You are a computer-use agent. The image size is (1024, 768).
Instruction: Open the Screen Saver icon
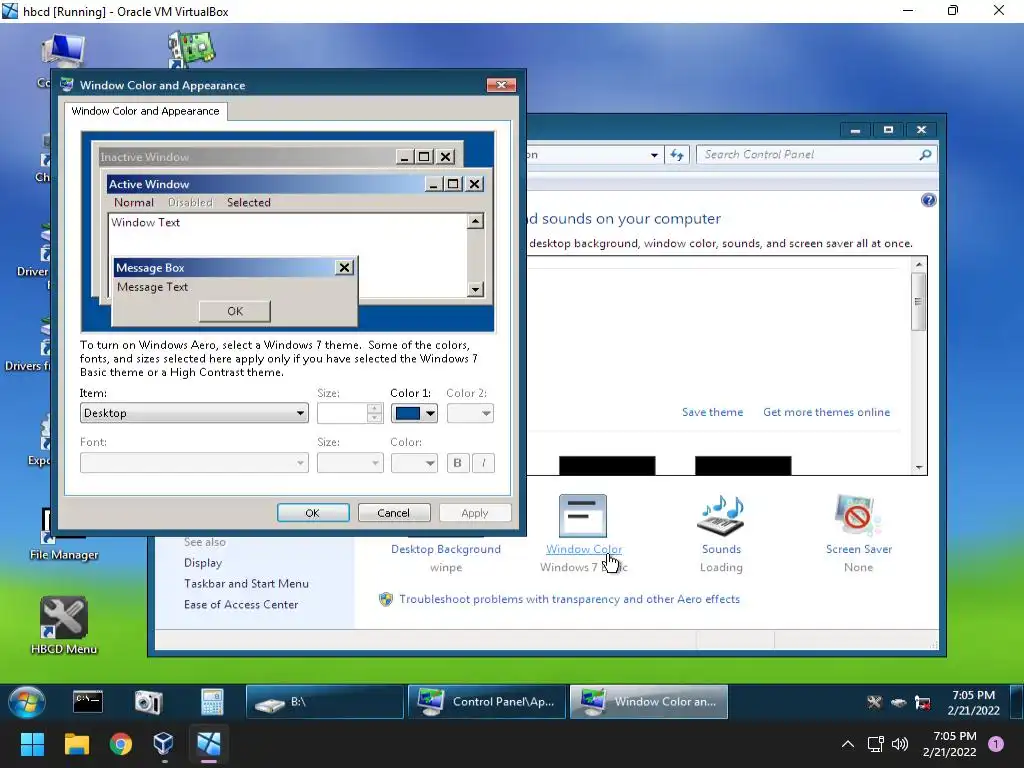[x=858, y=516]
